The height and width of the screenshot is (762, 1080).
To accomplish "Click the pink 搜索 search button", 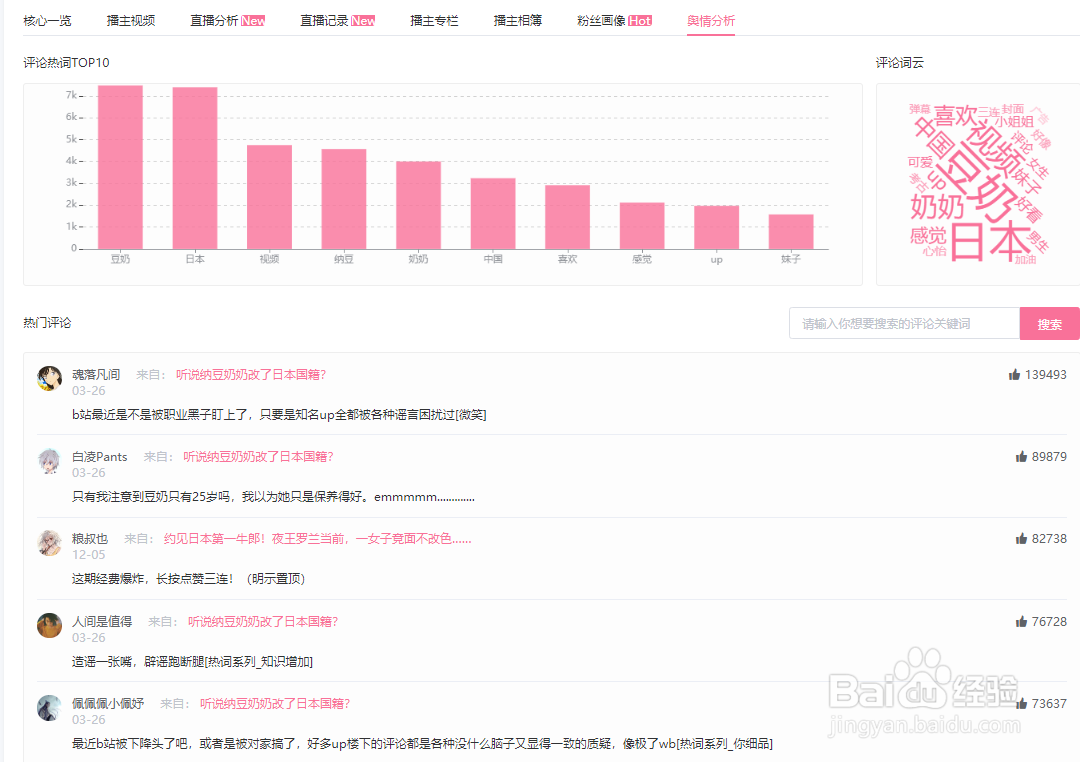I will pos(1049,323).
